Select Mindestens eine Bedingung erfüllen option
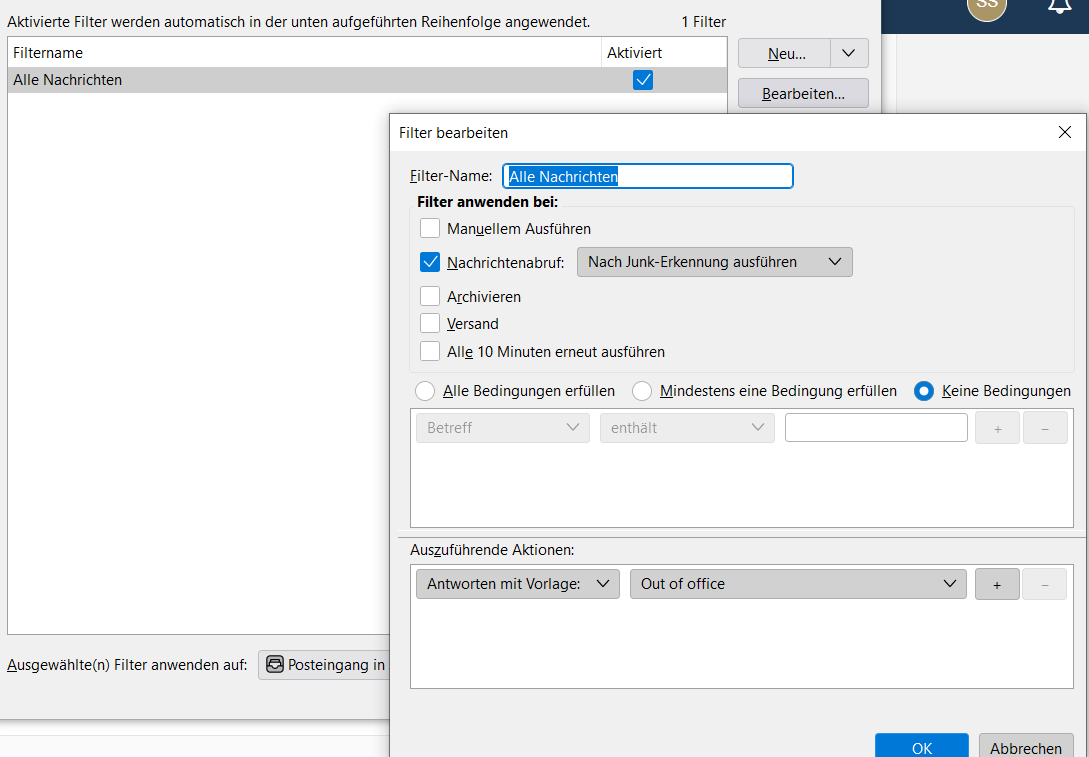The width and height of the screenshot is (1089, 757). (642, 391)
